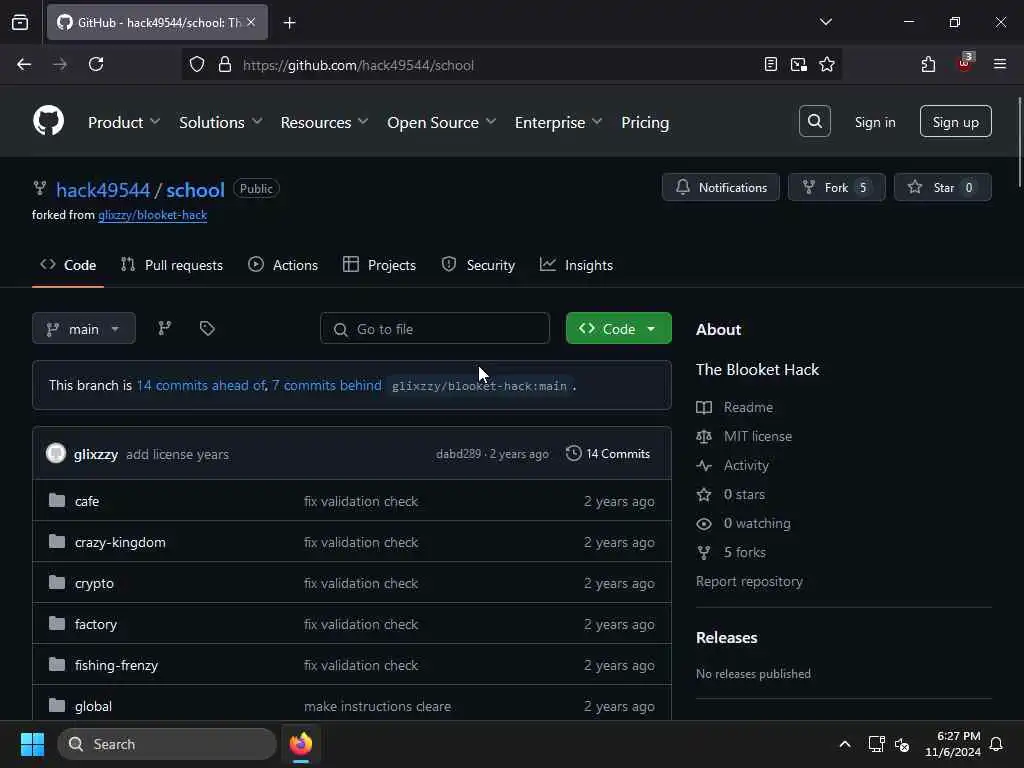
Task: Click the muted volume icon in tray
Action: pos(902,744)
